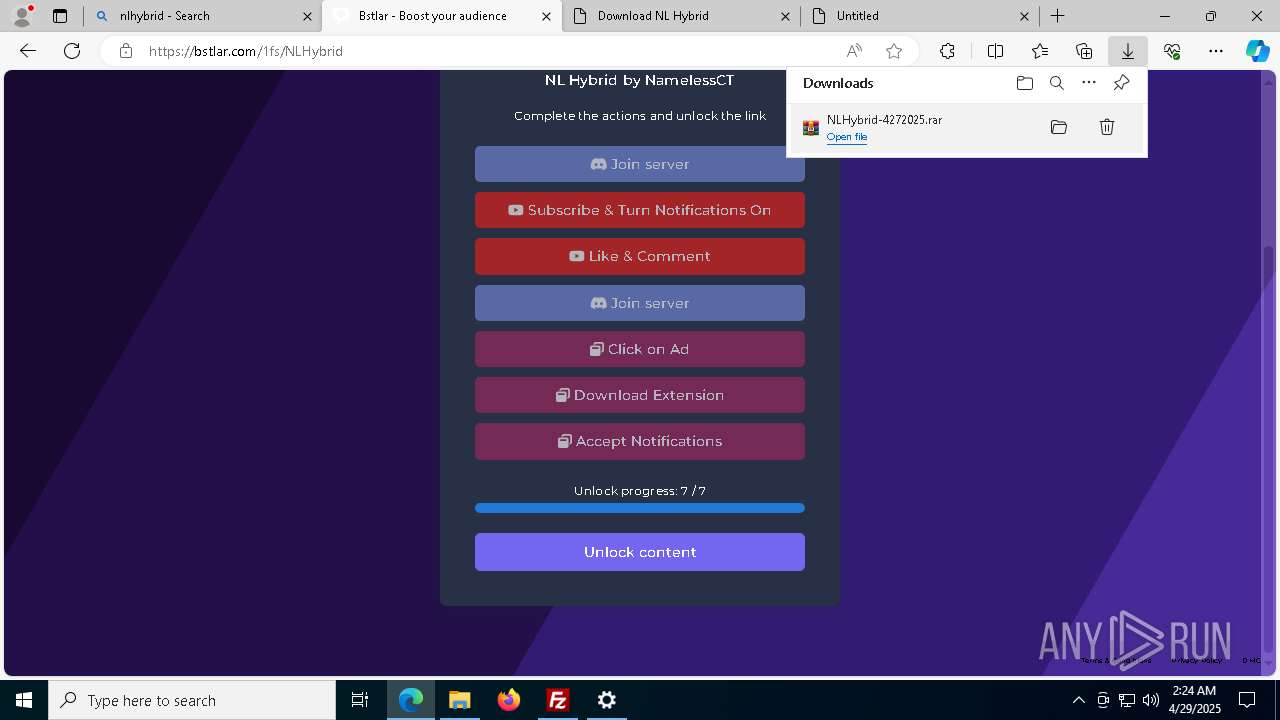Show hidden system tray icons
Screen dimensions: 1280x720
coord(1078,700)
